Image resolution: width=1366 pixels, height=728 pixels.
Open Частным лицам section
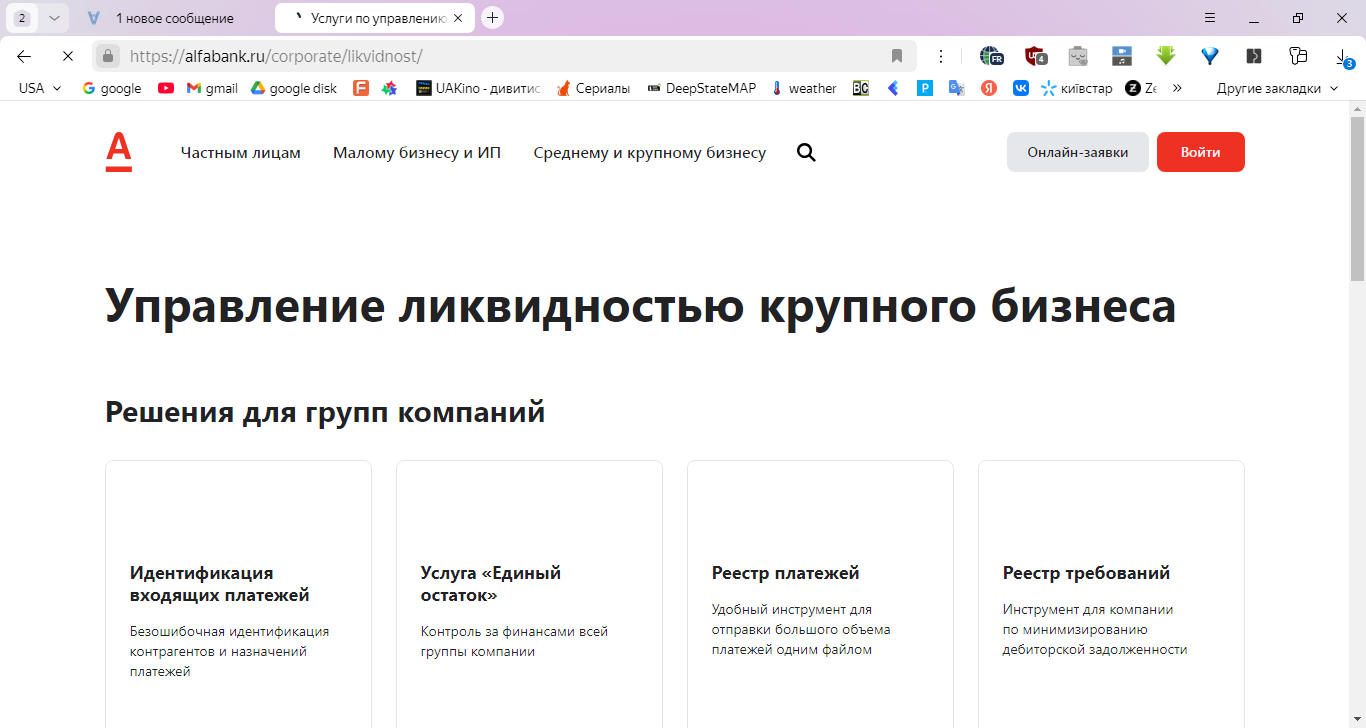coord(240,153)
